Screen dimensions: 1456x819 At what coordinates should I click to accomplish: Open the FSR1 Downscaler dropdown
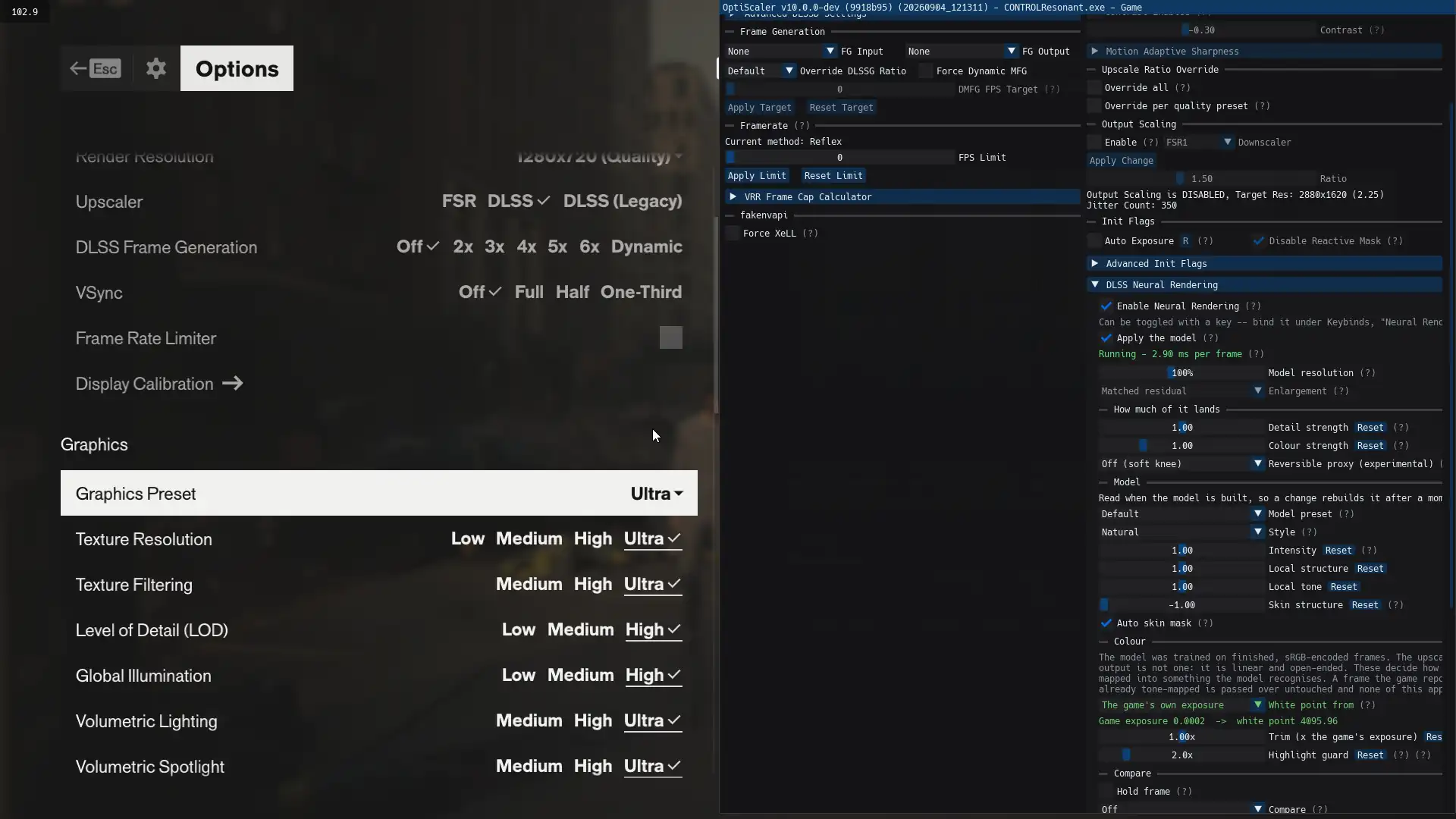[x=1199, y=143]
